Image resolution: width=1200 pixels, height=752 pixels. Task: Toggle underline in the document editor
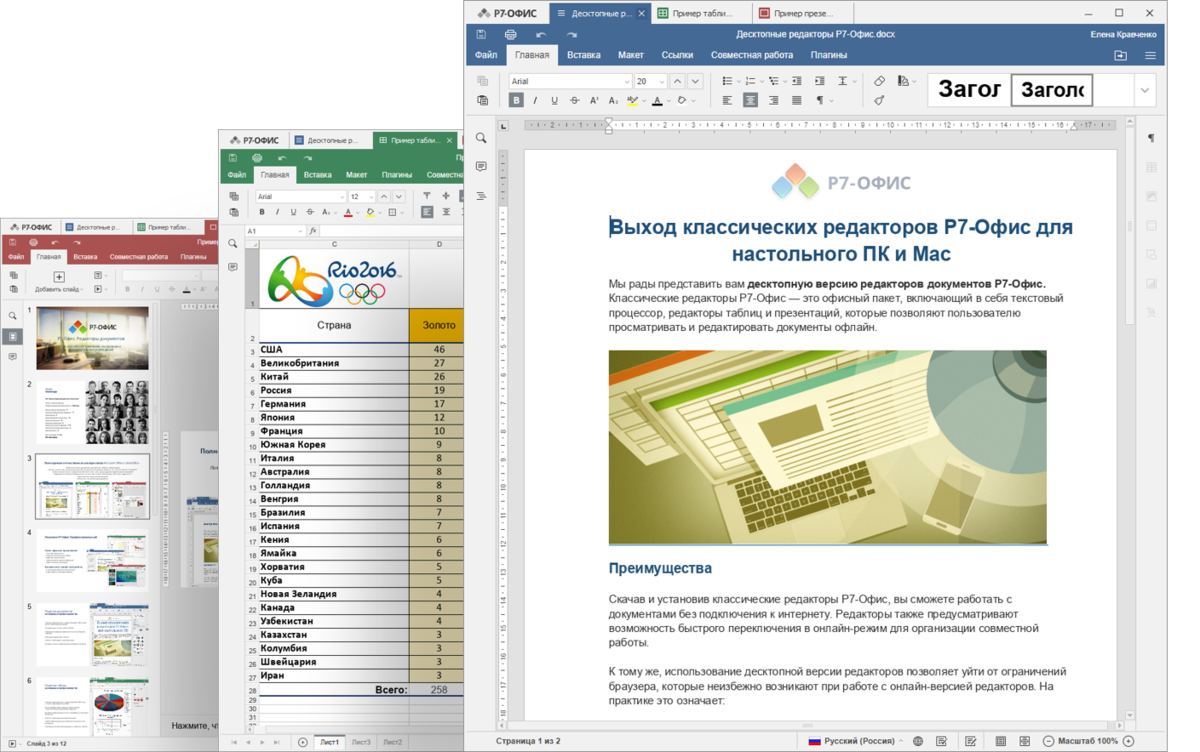[x=554, y=100]
